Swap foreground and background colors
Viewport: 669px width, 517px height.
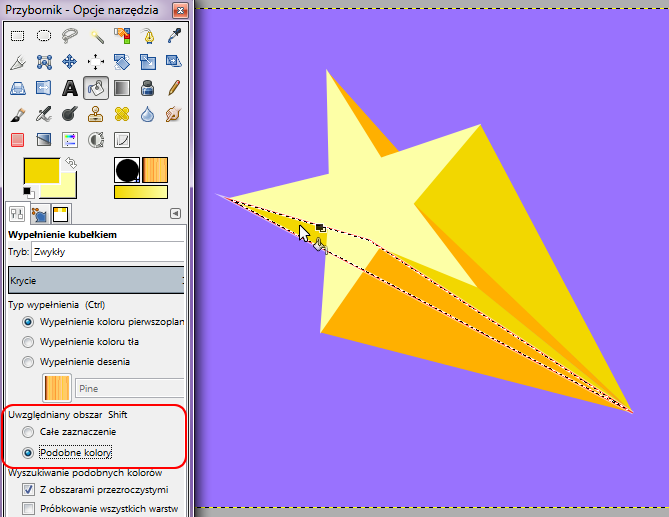pos(70,162)
